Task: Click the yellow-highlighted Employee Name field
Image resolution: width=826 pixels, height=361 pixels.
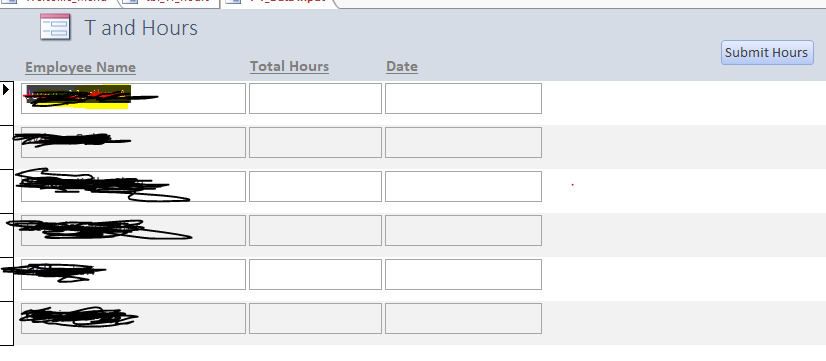Action: [x=133, y=98]
